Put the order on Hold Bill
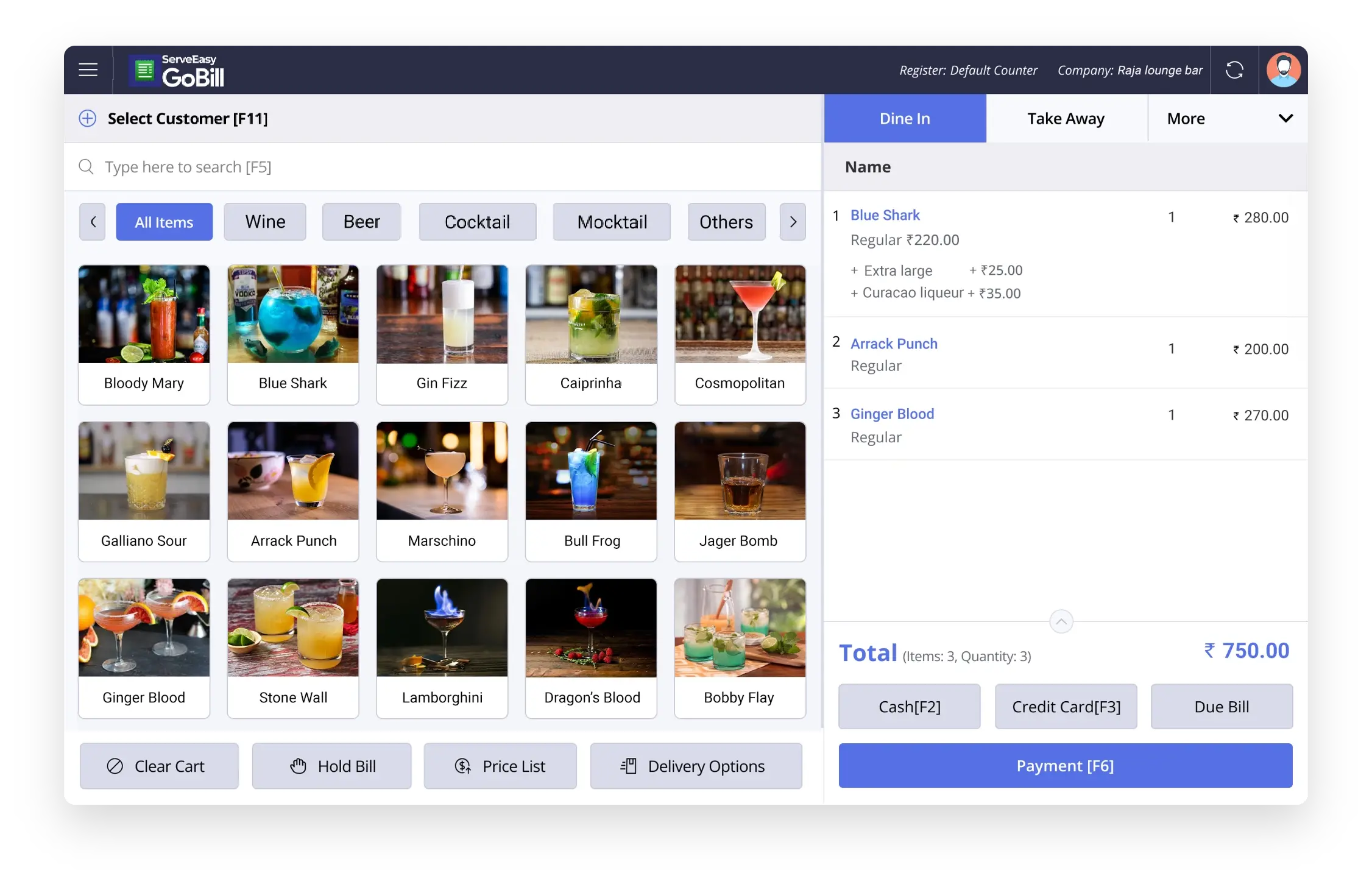 coord(331,766)
